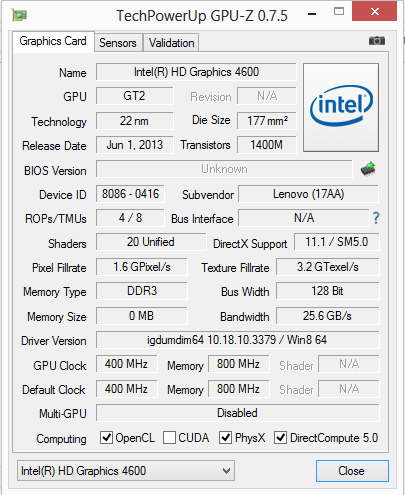Select the Graphics Card tab
The height and width of the screenshot is (495, 405).
pos(53,41)
